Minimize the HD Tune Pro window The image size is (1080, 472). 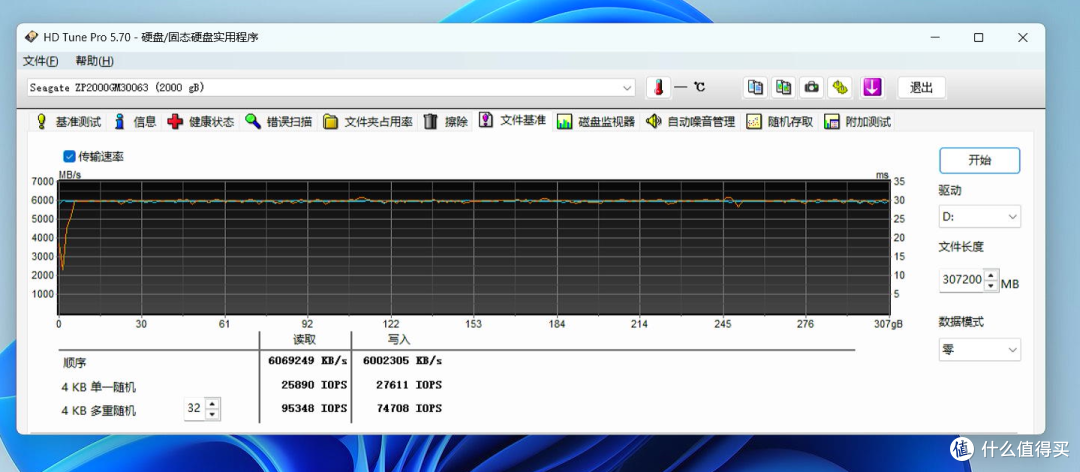click(x=935, y=38)
